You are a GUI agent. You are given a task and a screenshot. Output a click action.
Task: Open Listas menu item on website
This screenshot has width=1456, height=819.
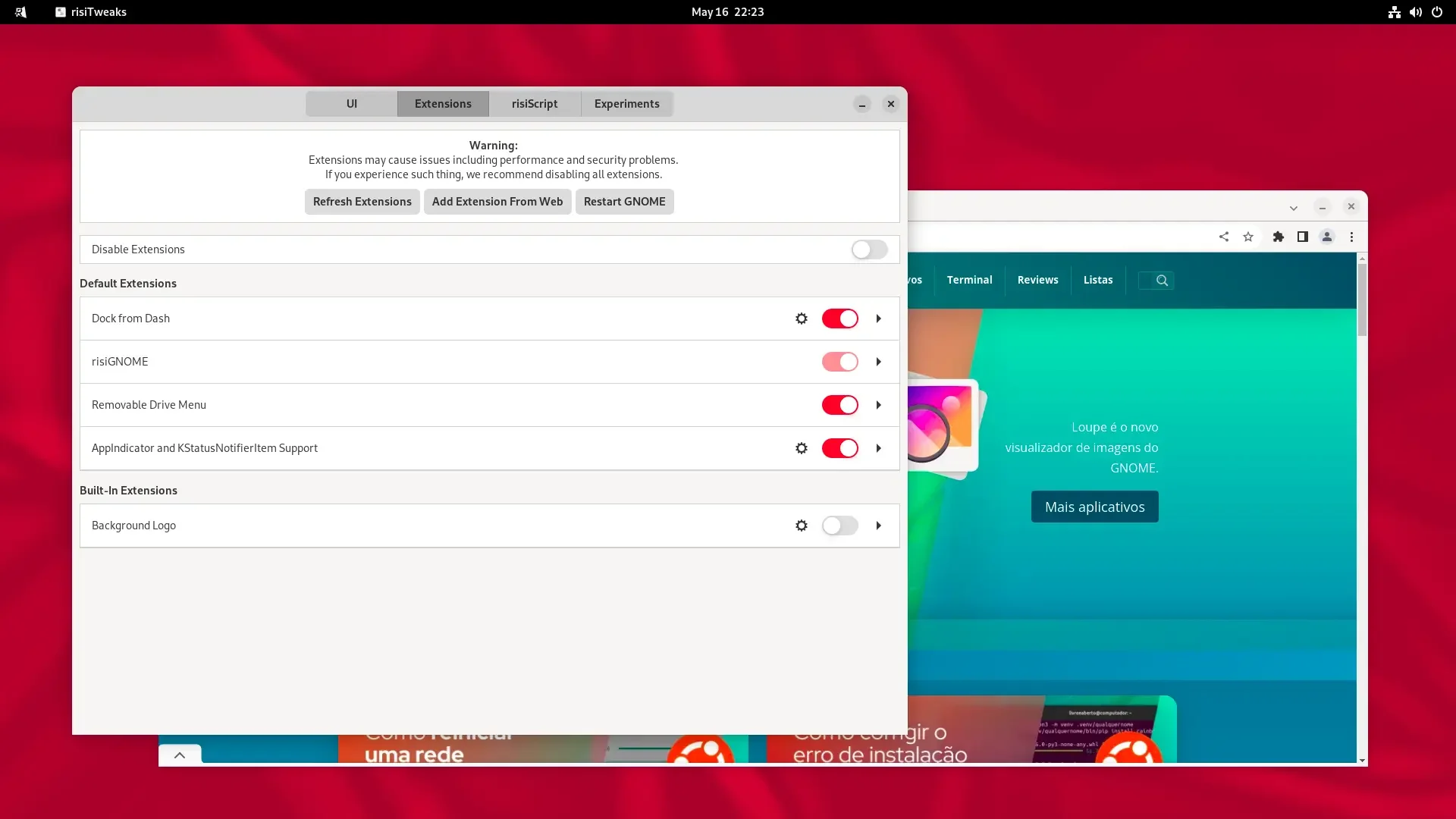tap(1098, 280)
